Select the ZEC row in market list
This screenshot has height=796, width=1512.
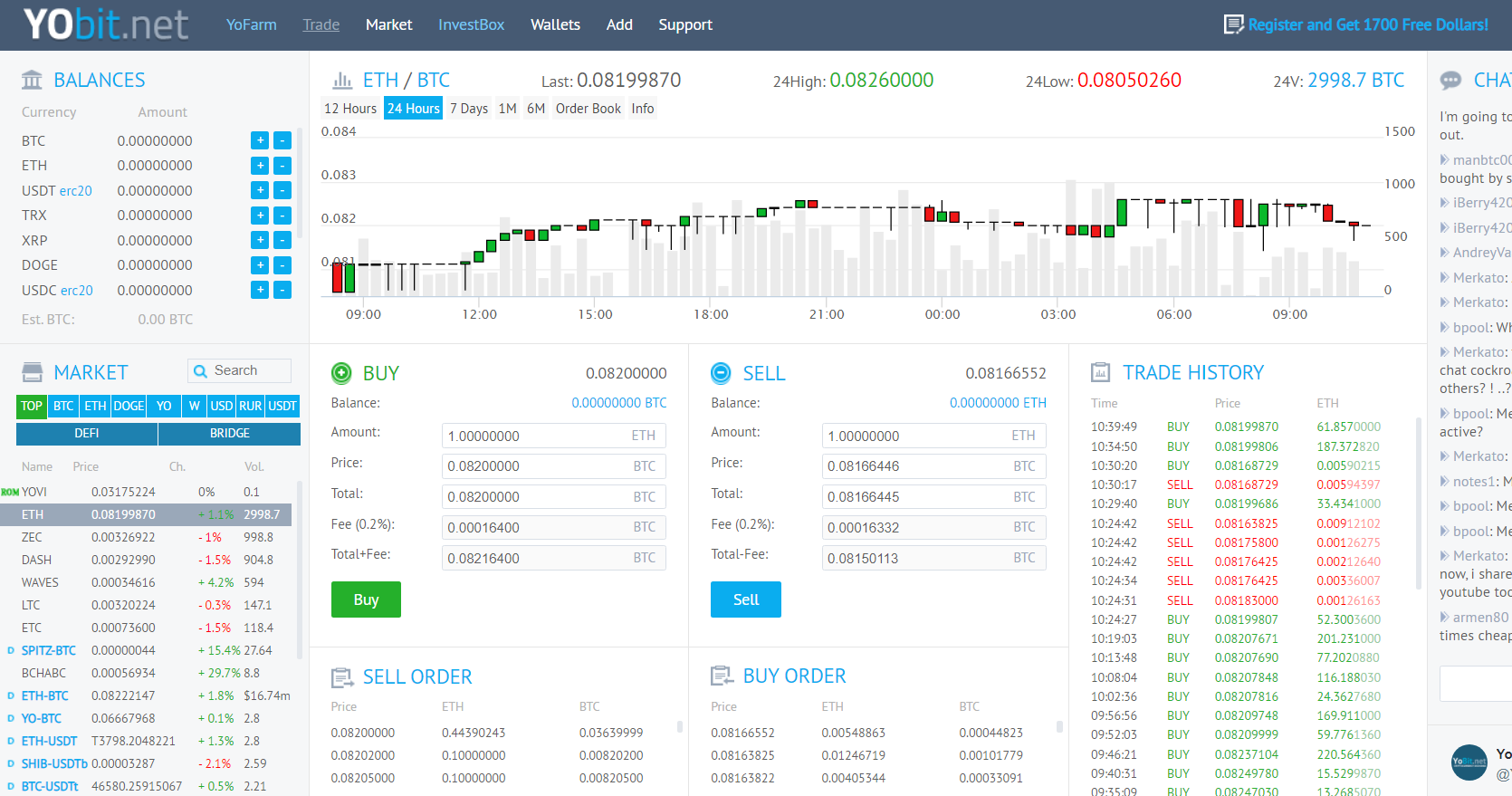coord(146,537)
